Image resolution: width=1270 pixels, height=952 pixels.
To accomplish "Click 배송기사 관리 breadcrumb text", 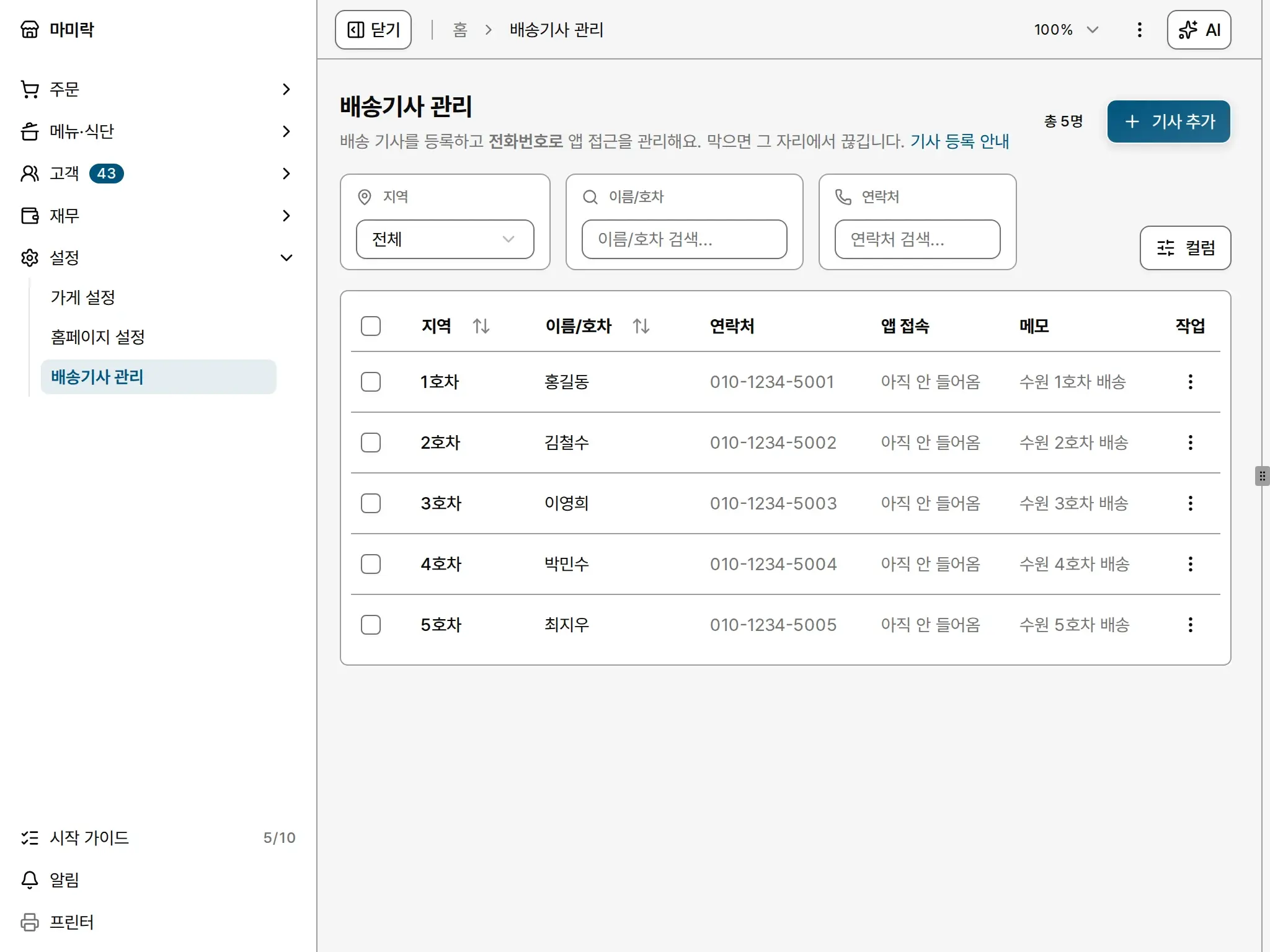I will point(556,30).
